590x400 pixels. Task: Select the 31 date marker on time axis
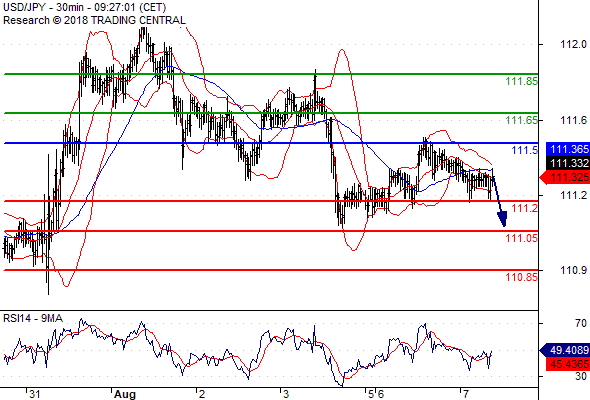click(34, 394)
